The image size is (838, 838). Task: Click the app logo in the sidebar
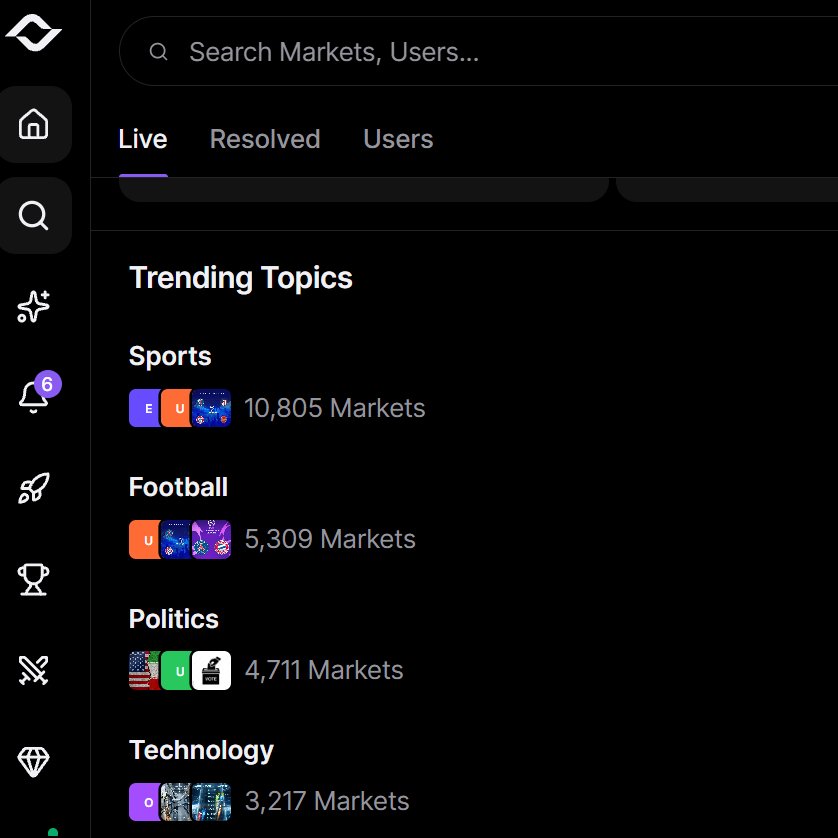click(33, 33)
